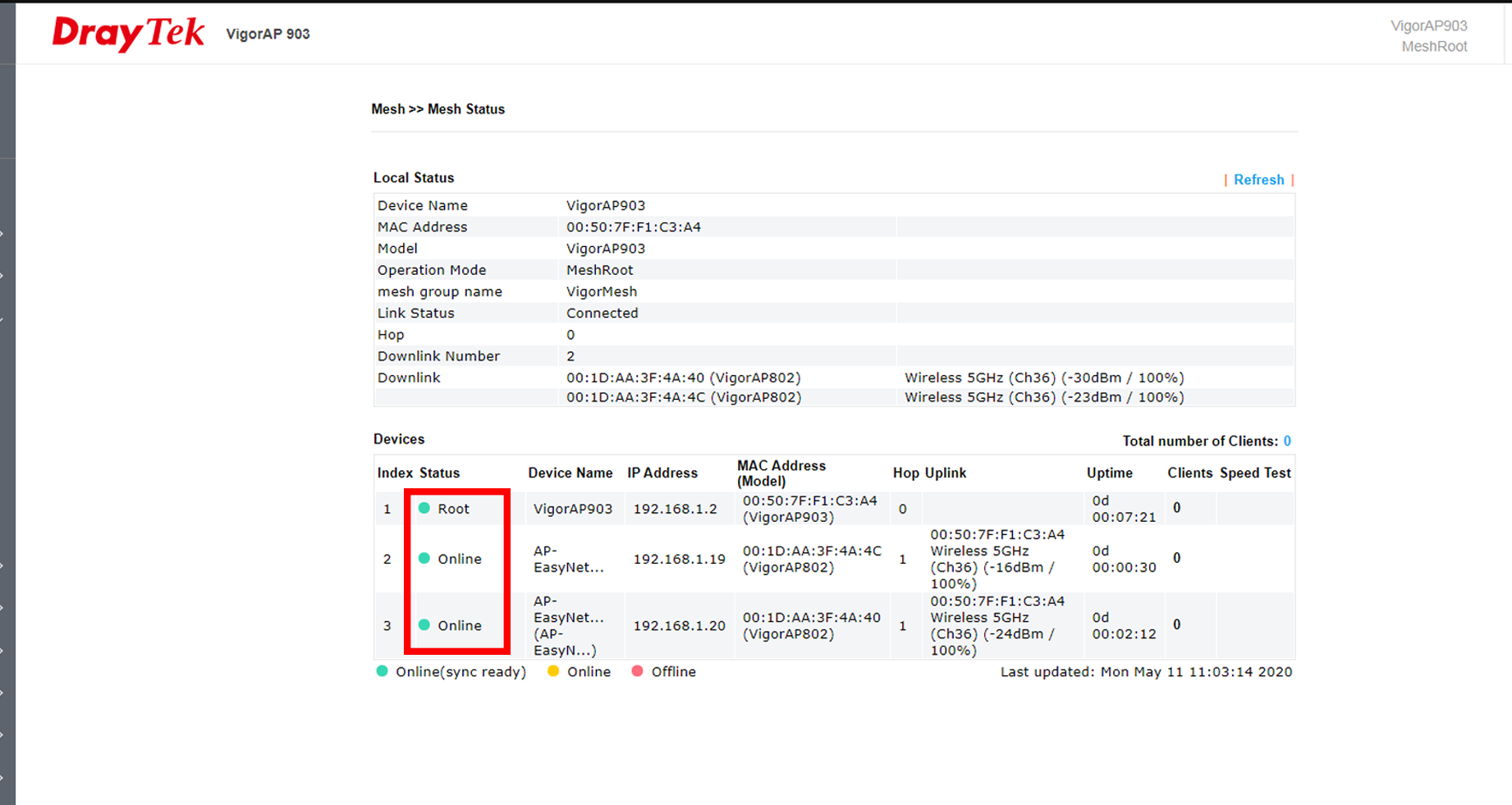This screenshot has height=805, width=1512.
Task: Select the Local Status section heading
Action: 414,178
